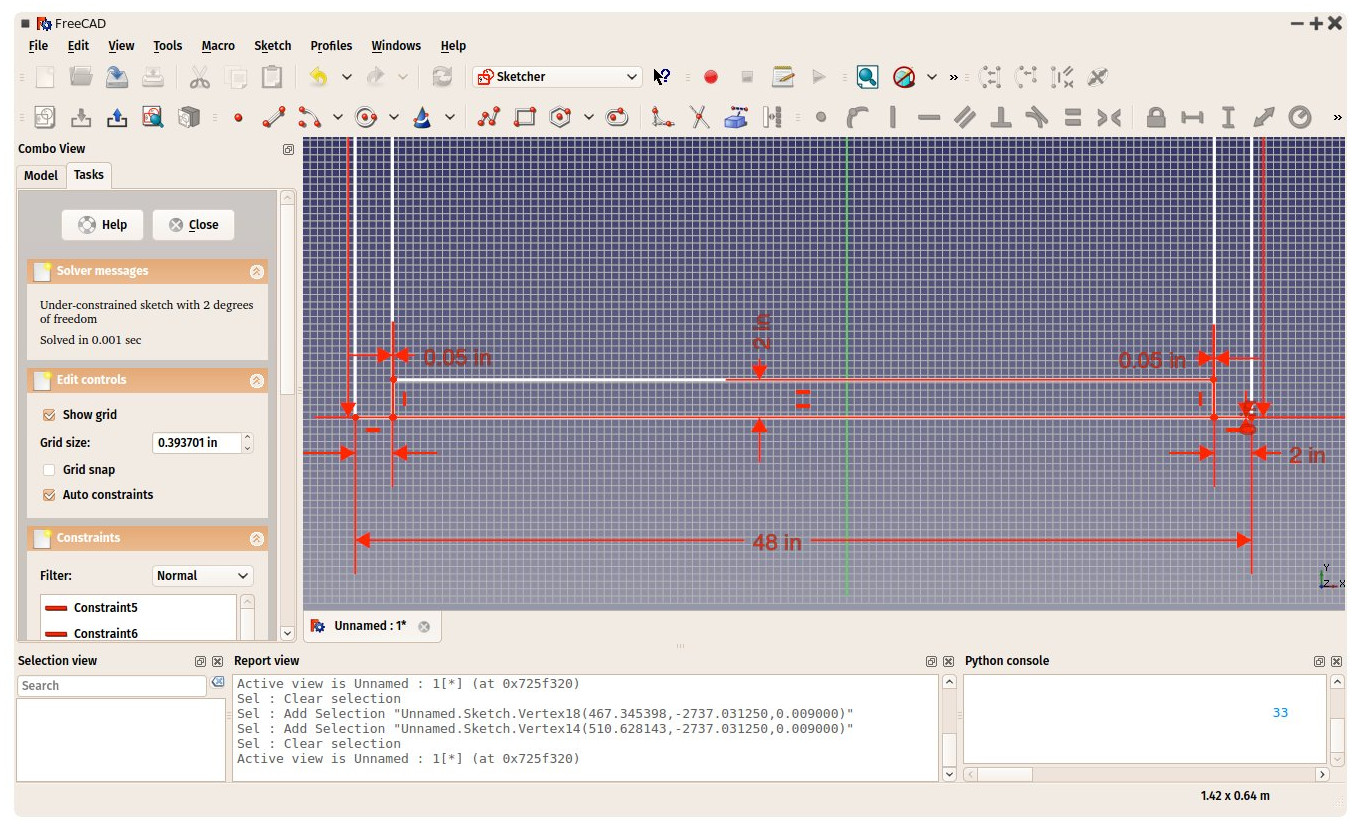The width and height of the screenshot is (1363, 830).
Task: Toggle the Auto constraints checkbox
Action: (x=49, y=495)
